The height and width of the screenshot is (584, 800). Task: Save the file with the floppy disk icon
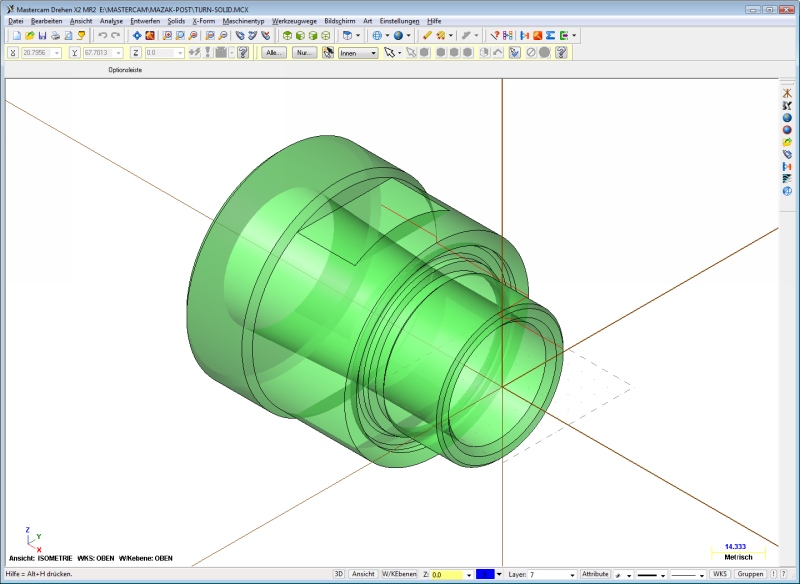[42, 36]
